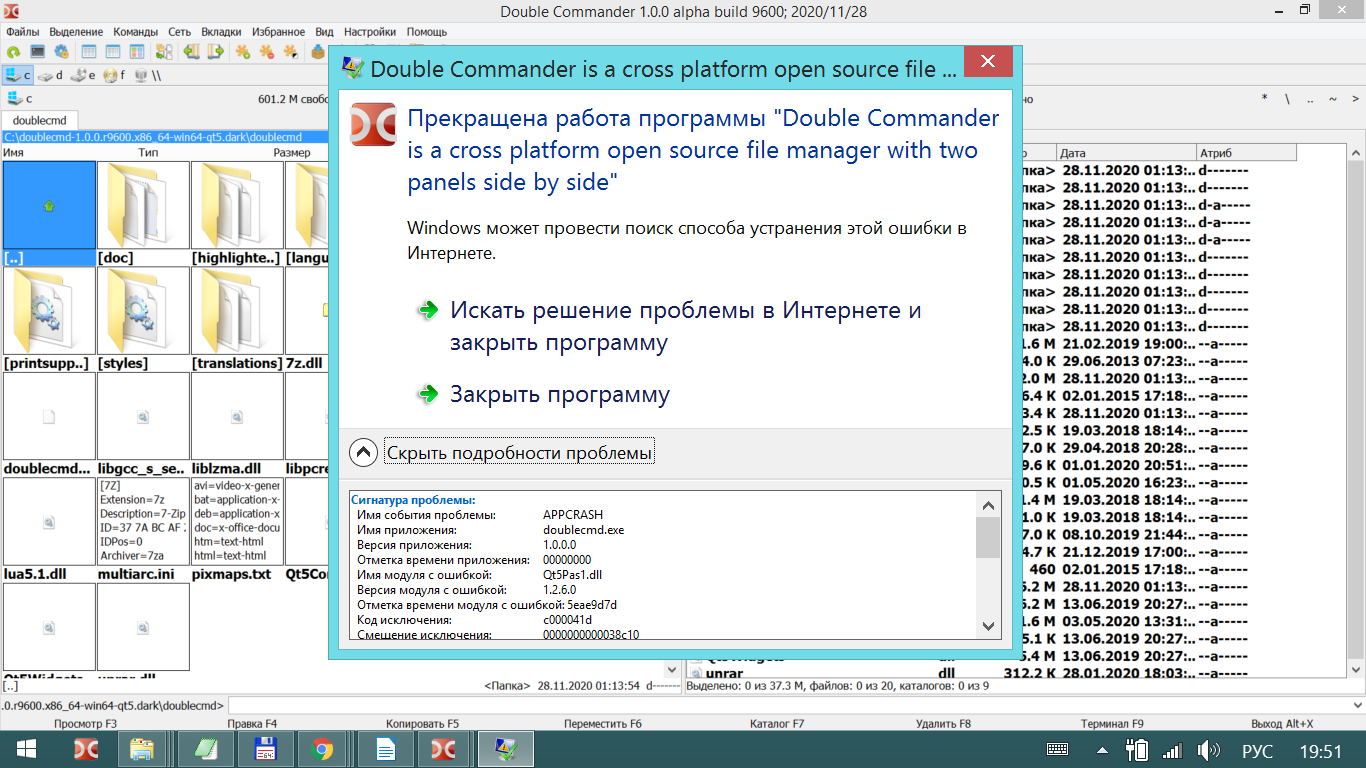
Task: Click the unselect group (asterisk minus) icon
Action: 266,51
